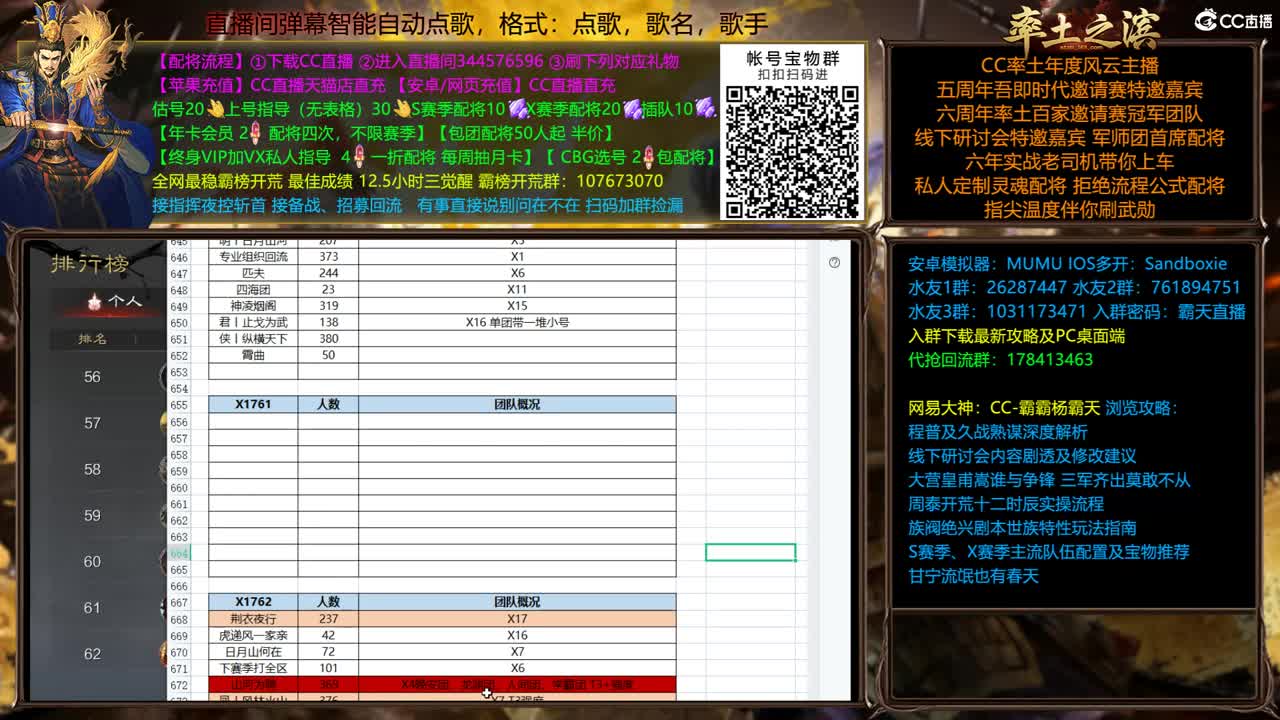The width and height of the screenshot is (1280, 720).
Task: Click the X15 team overview cell
Action: [517, 306]
